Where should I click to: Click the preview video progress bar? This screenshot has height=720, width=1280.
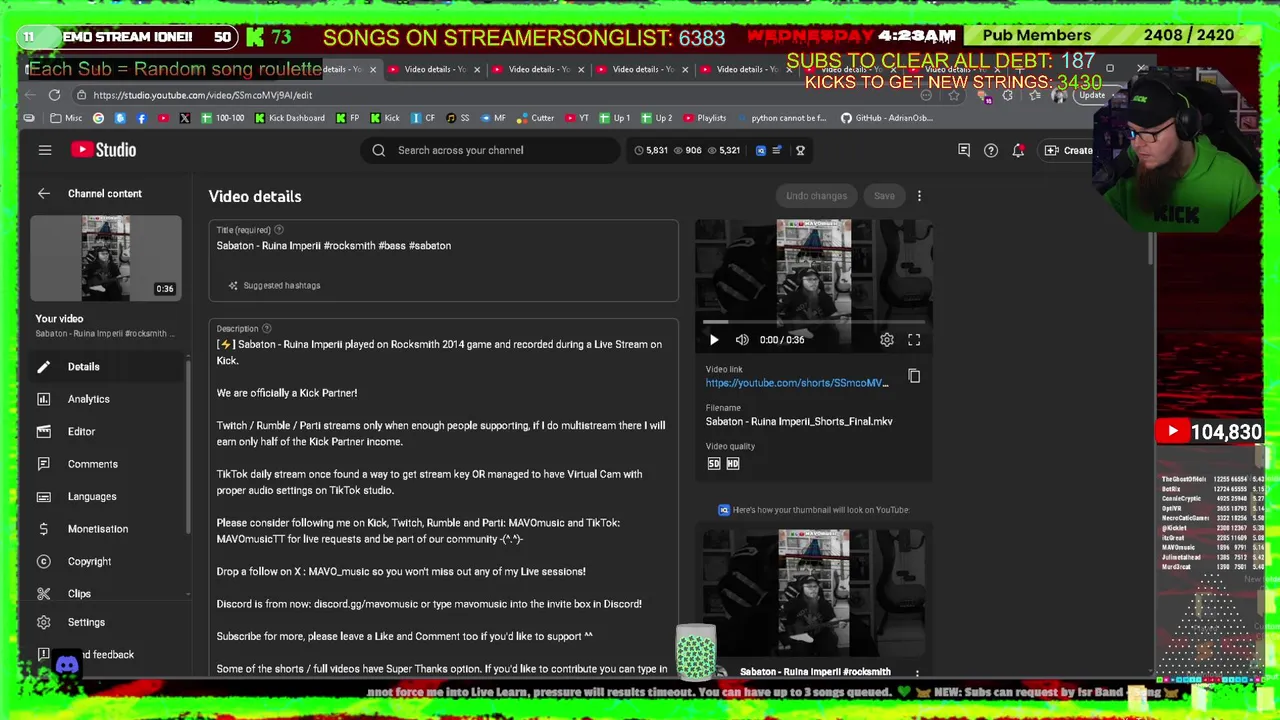click(x=814, y=322)
